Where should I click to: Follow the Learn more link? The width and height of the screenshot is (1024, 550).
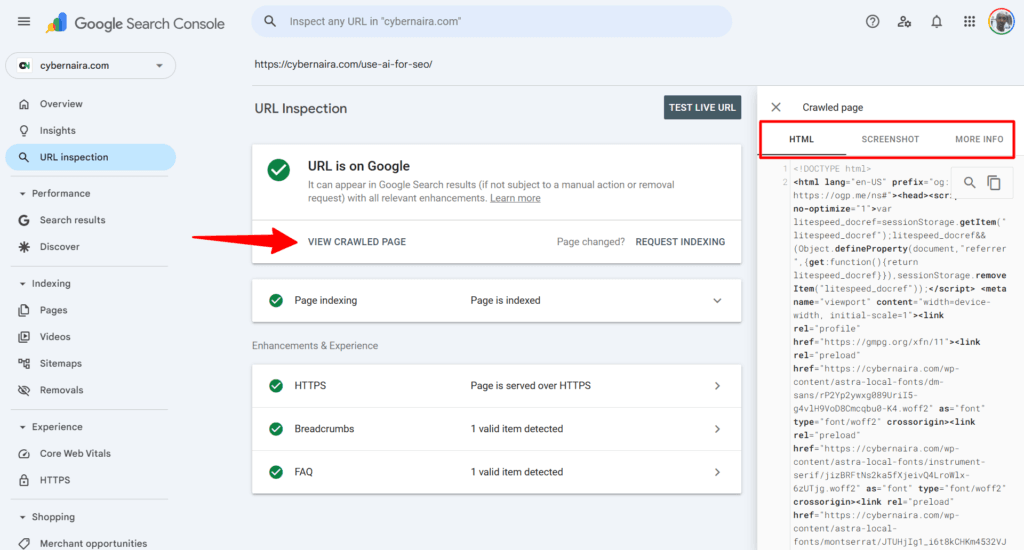click(515, 198)
